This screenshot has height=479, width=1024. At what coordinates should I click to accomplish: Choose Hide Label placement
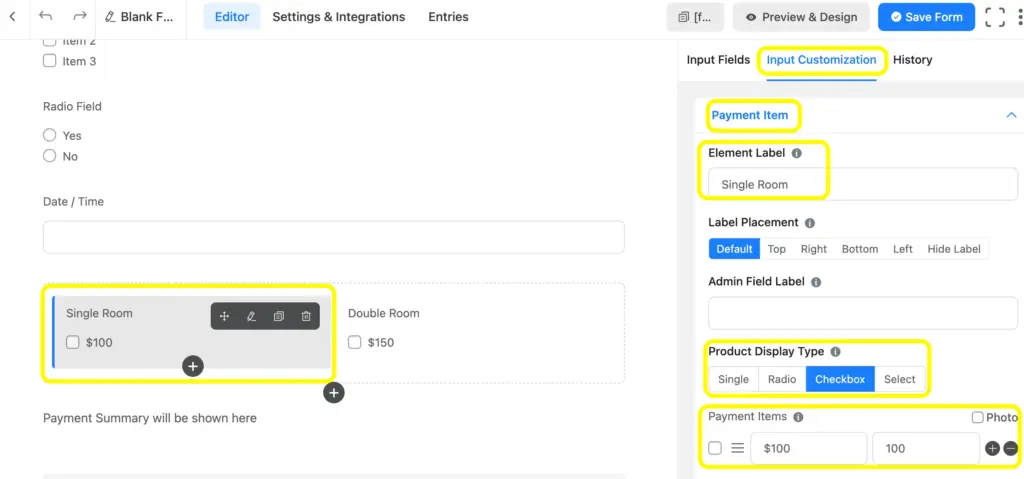(x=954, y=249)
